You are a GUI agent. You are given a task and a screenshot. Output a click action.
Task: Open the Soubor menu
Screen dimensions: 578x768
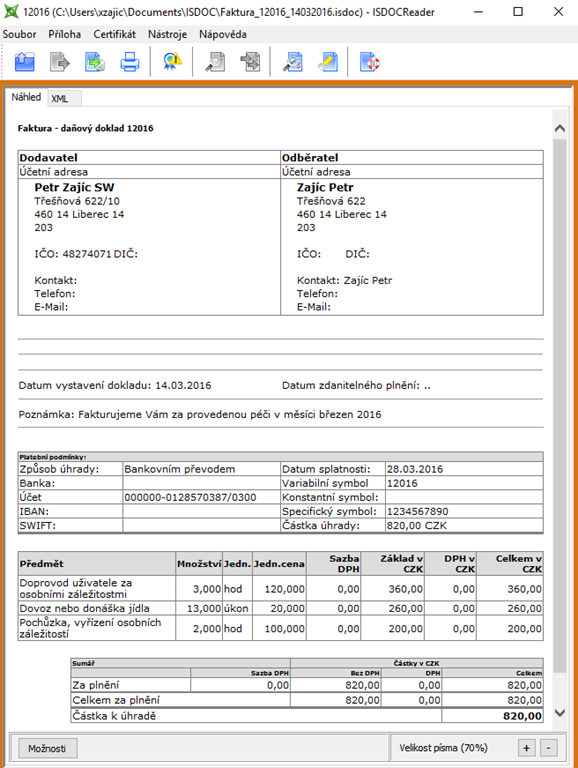[19, 34]
